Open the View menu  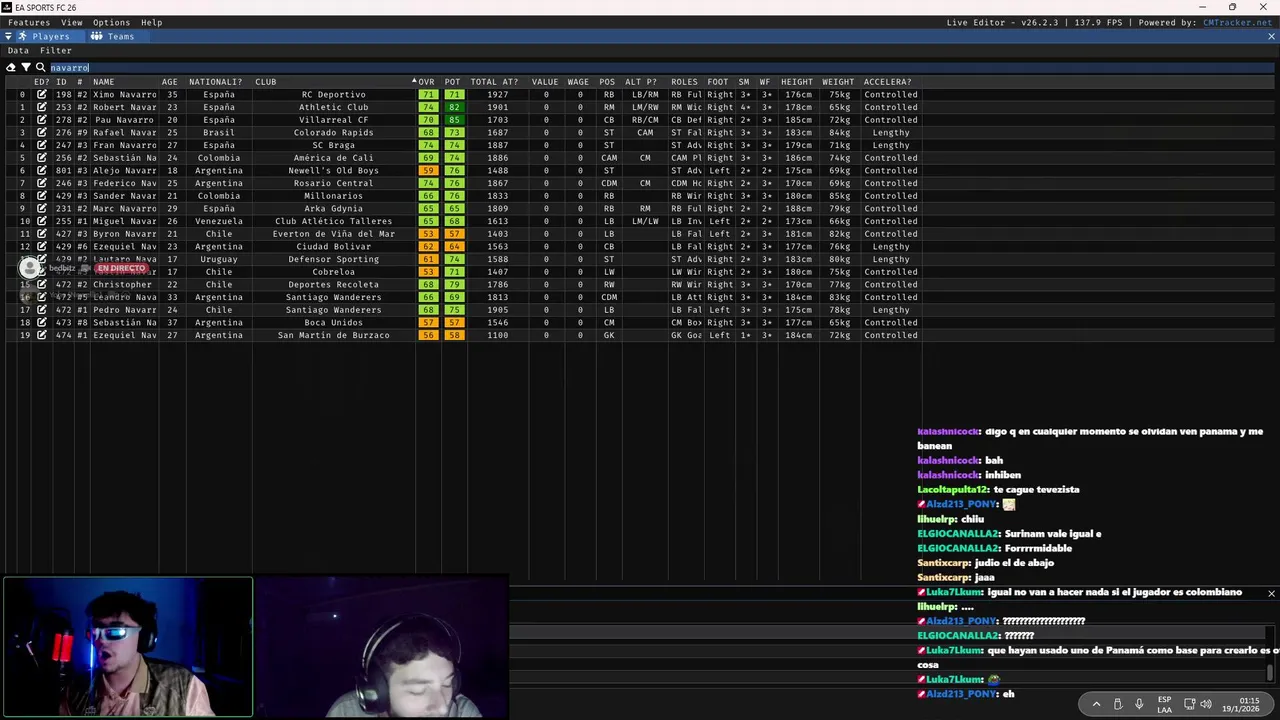tap(72, 22)
